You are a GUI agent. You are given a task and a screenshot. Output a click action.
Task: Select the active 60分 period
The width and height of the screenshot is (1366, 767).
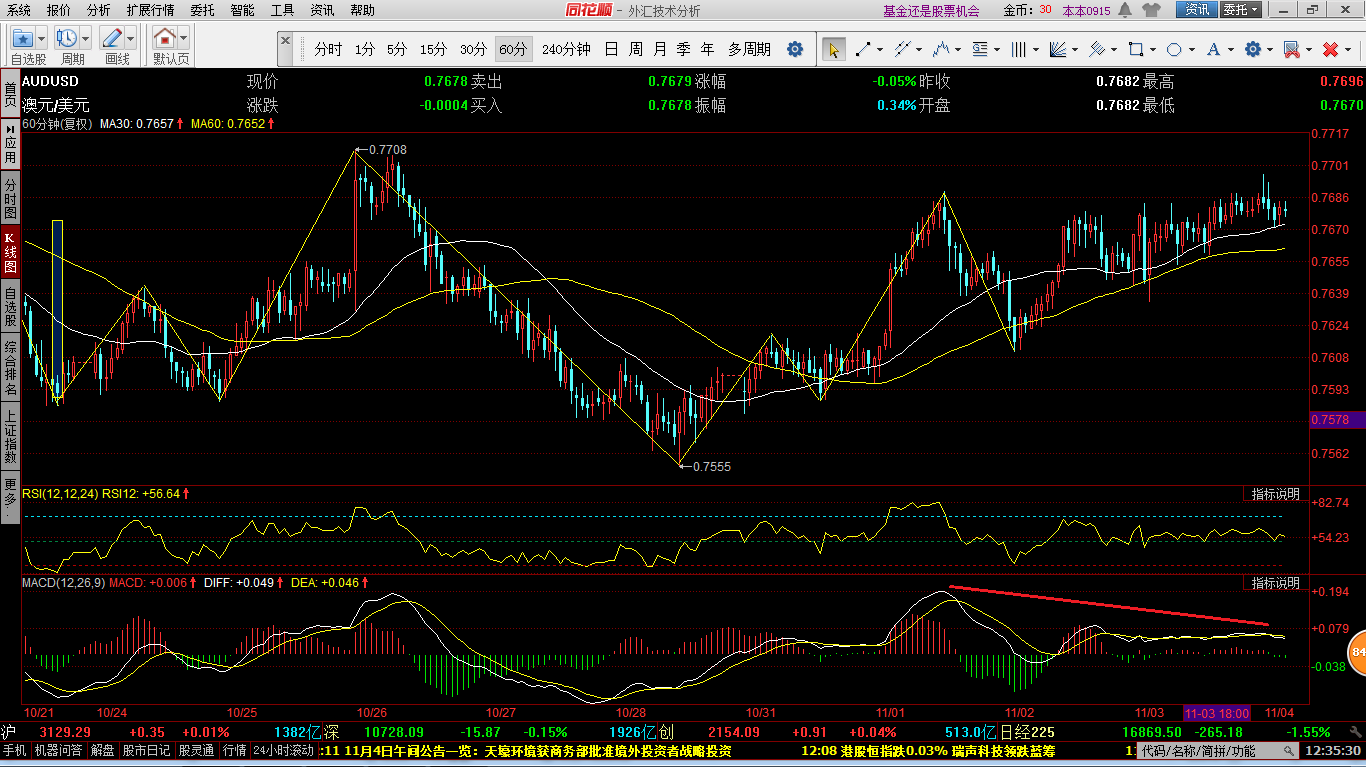tap(513, 49)
